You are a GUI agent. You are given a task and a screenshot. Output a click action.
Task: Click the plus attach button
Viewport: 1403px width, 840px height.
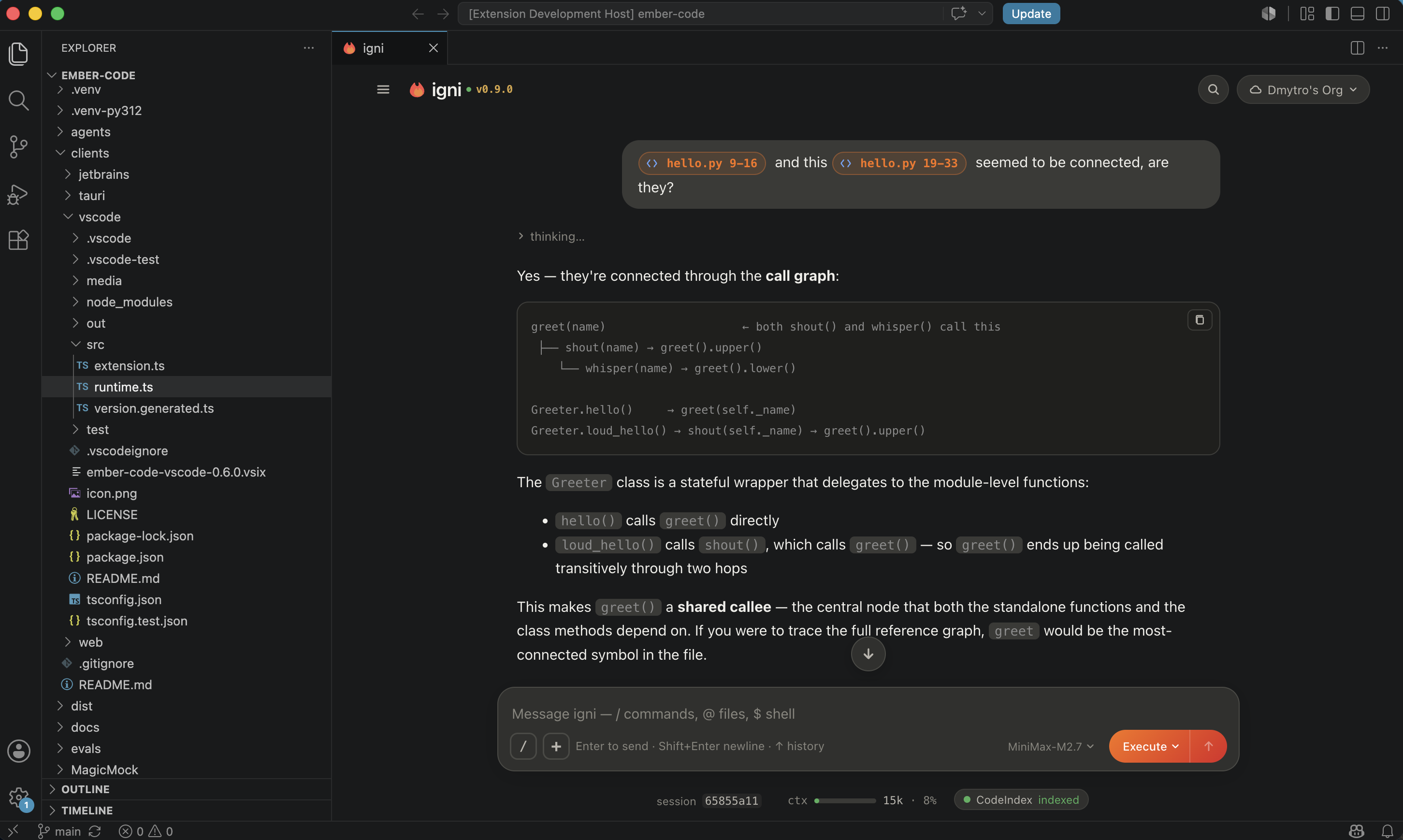556,746
